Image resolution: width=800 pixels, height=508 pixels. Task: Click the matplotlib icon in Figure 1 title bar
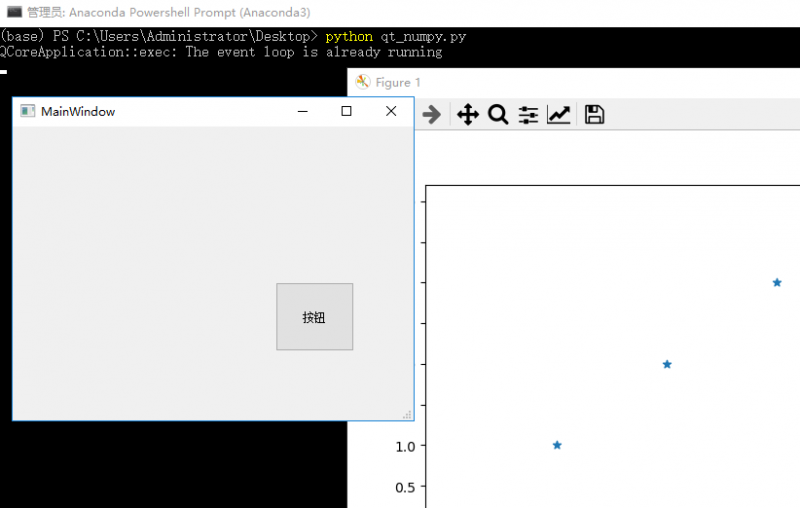tap(363, 82)
